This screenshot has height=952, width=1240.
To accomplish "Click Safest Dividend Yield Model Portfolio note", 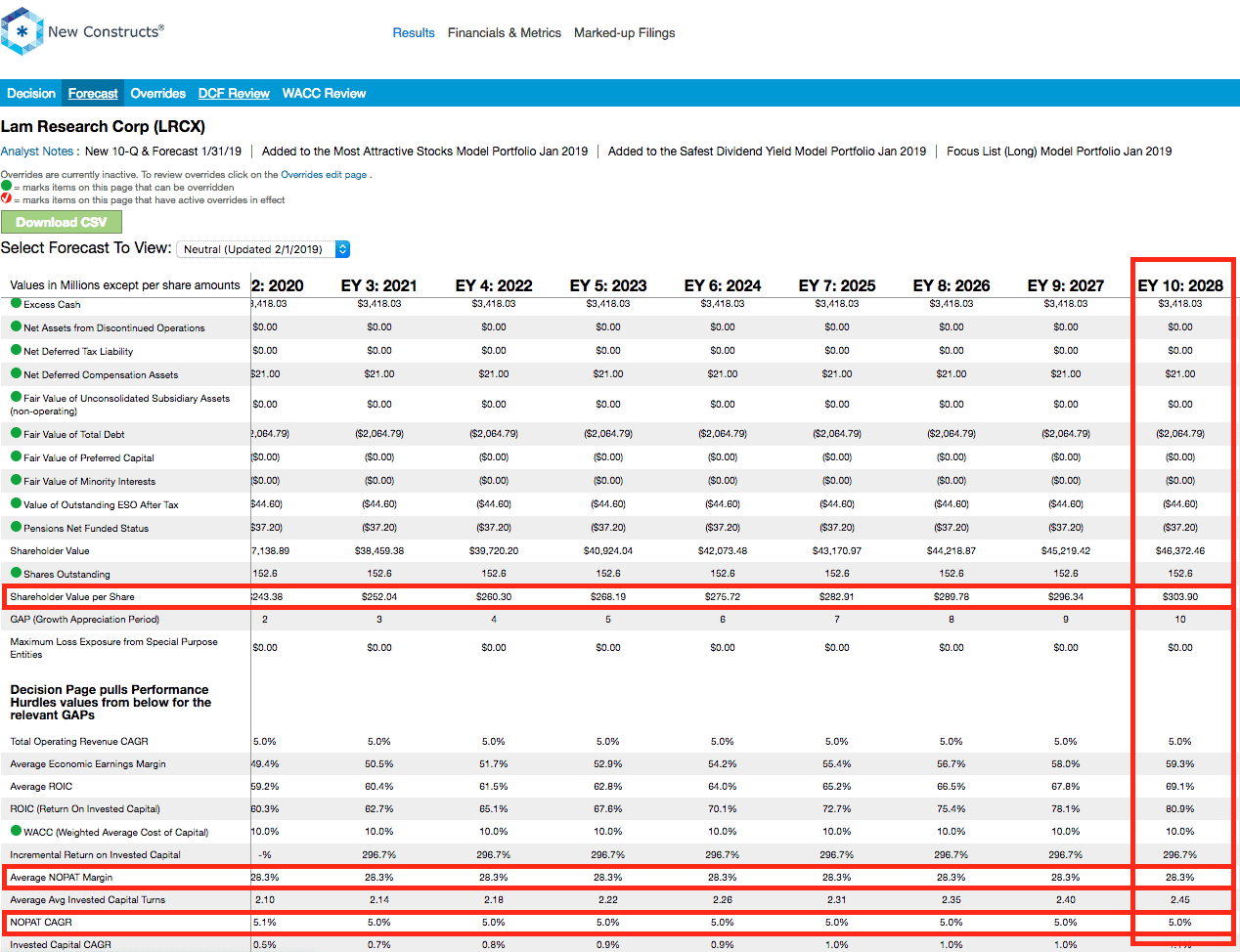I will 767,151.
